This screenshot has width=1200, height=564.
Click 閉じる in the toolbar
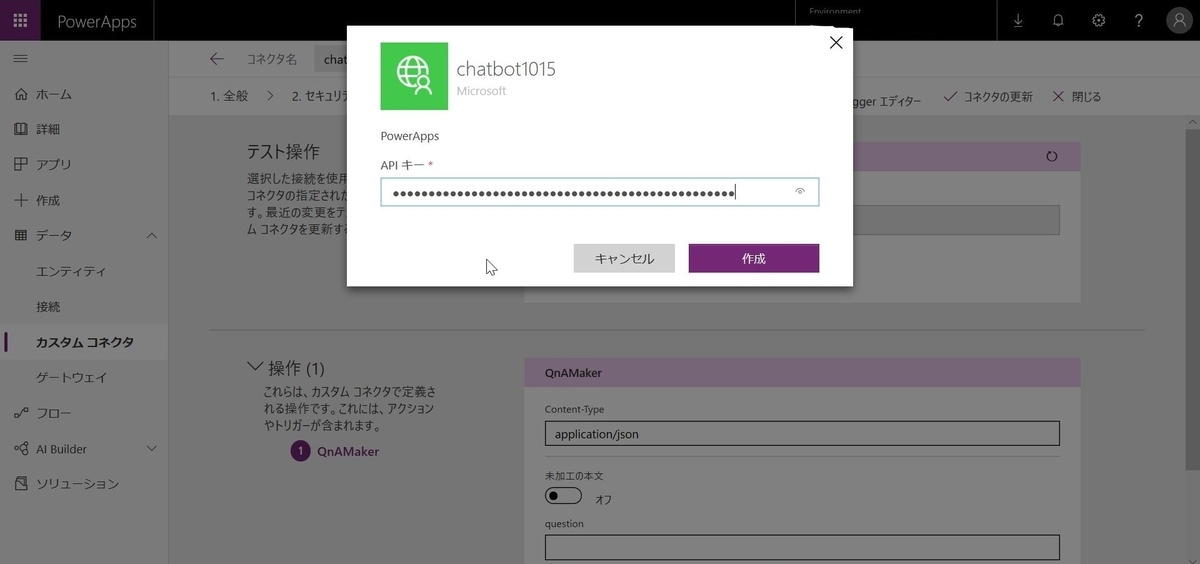click(x=1077, y=97)
